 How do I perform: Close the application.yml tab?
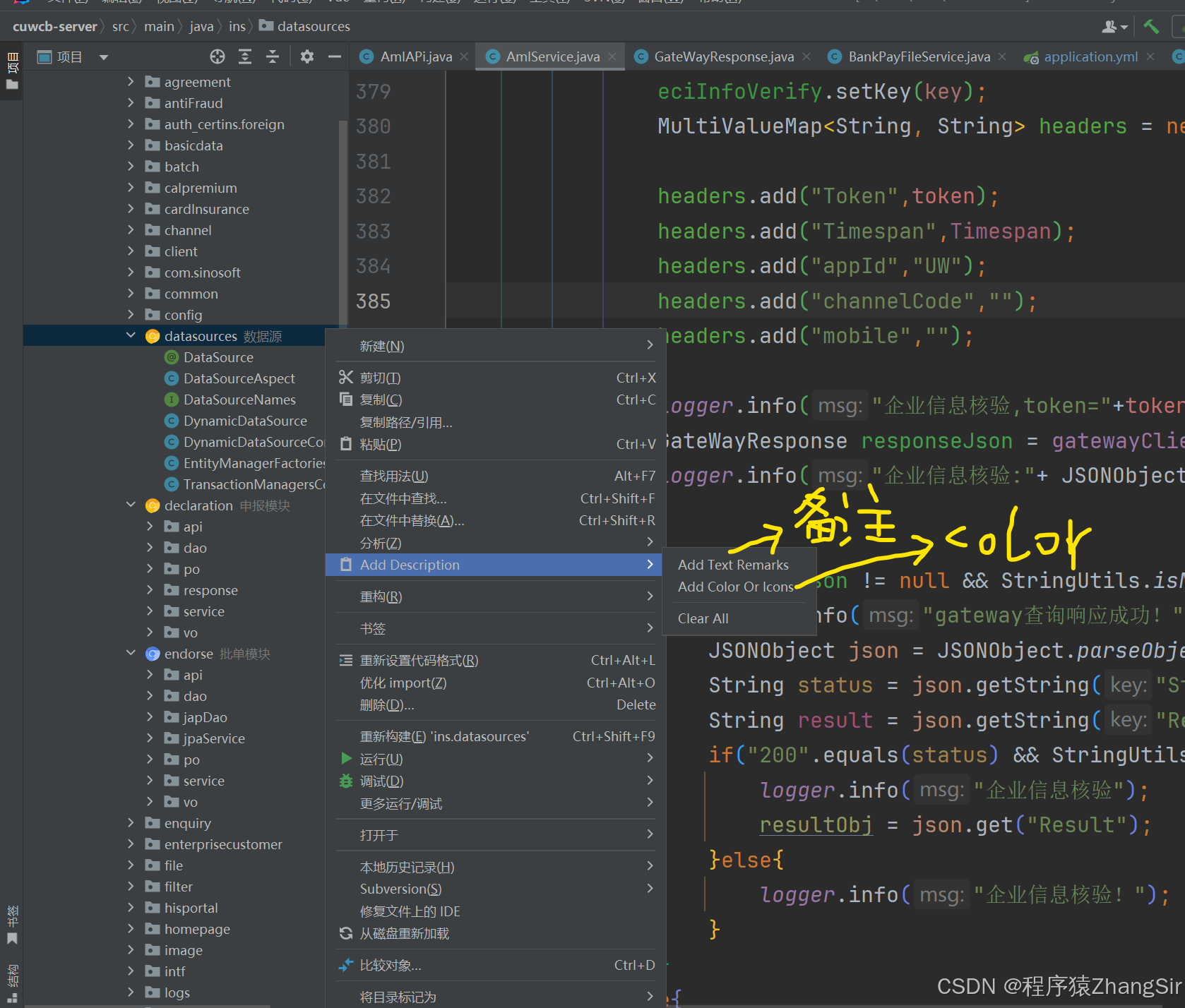(1150, 56)
